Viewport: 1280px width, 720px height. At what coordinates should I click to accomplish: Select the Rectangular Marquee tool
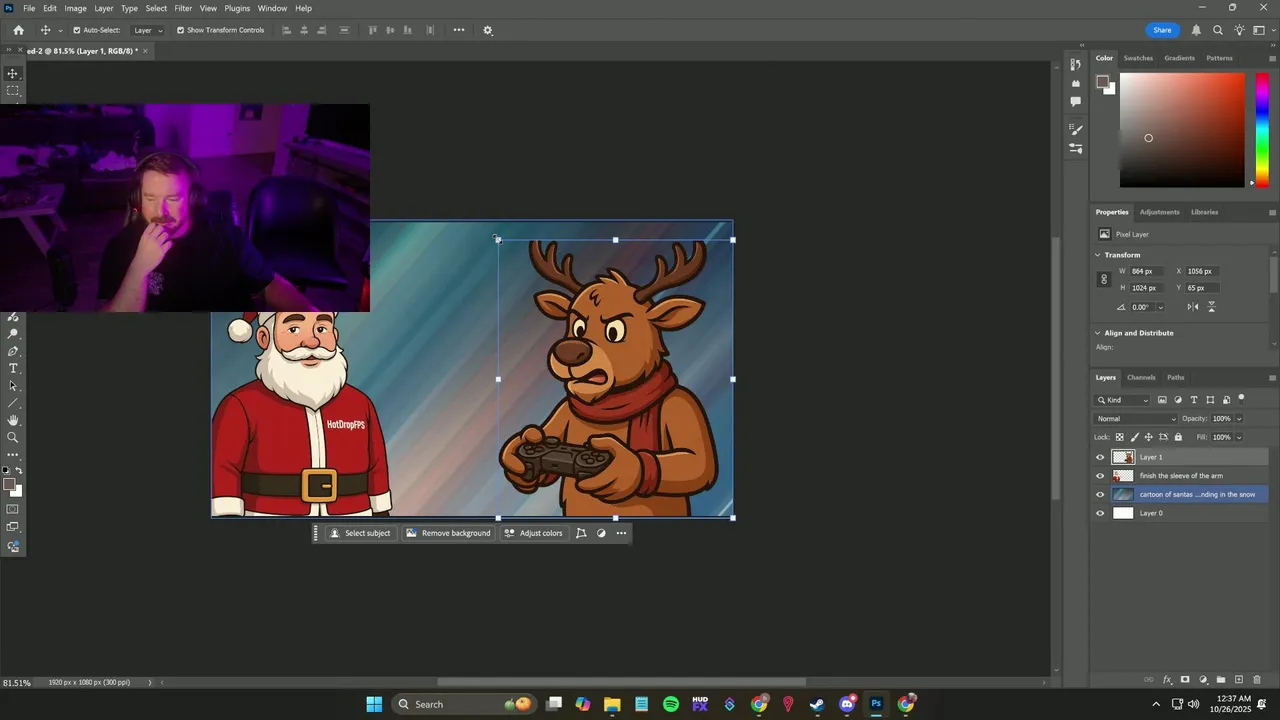[13, 91]
